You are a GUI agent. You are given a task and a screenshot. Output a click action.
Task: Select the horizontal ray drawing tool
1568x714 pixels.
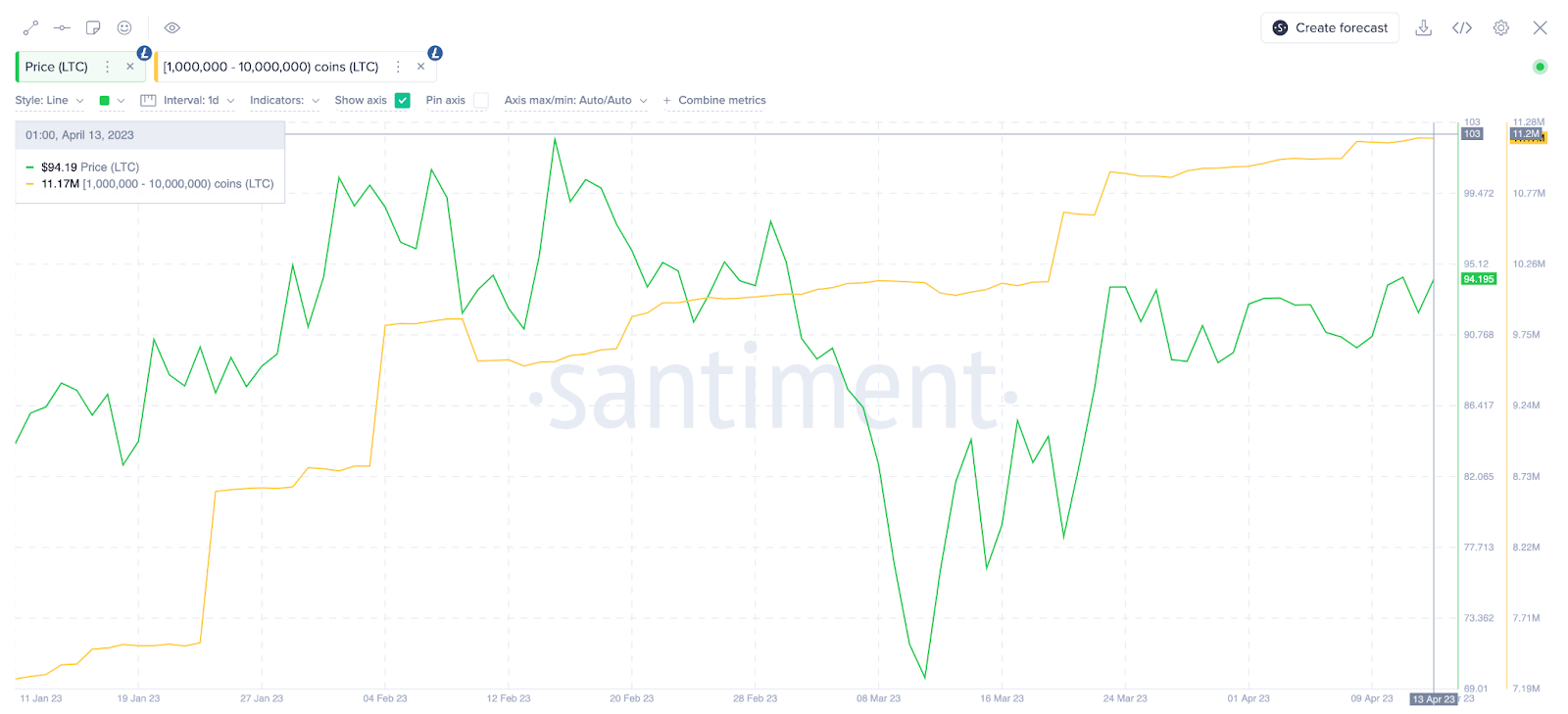click(62, 28)
